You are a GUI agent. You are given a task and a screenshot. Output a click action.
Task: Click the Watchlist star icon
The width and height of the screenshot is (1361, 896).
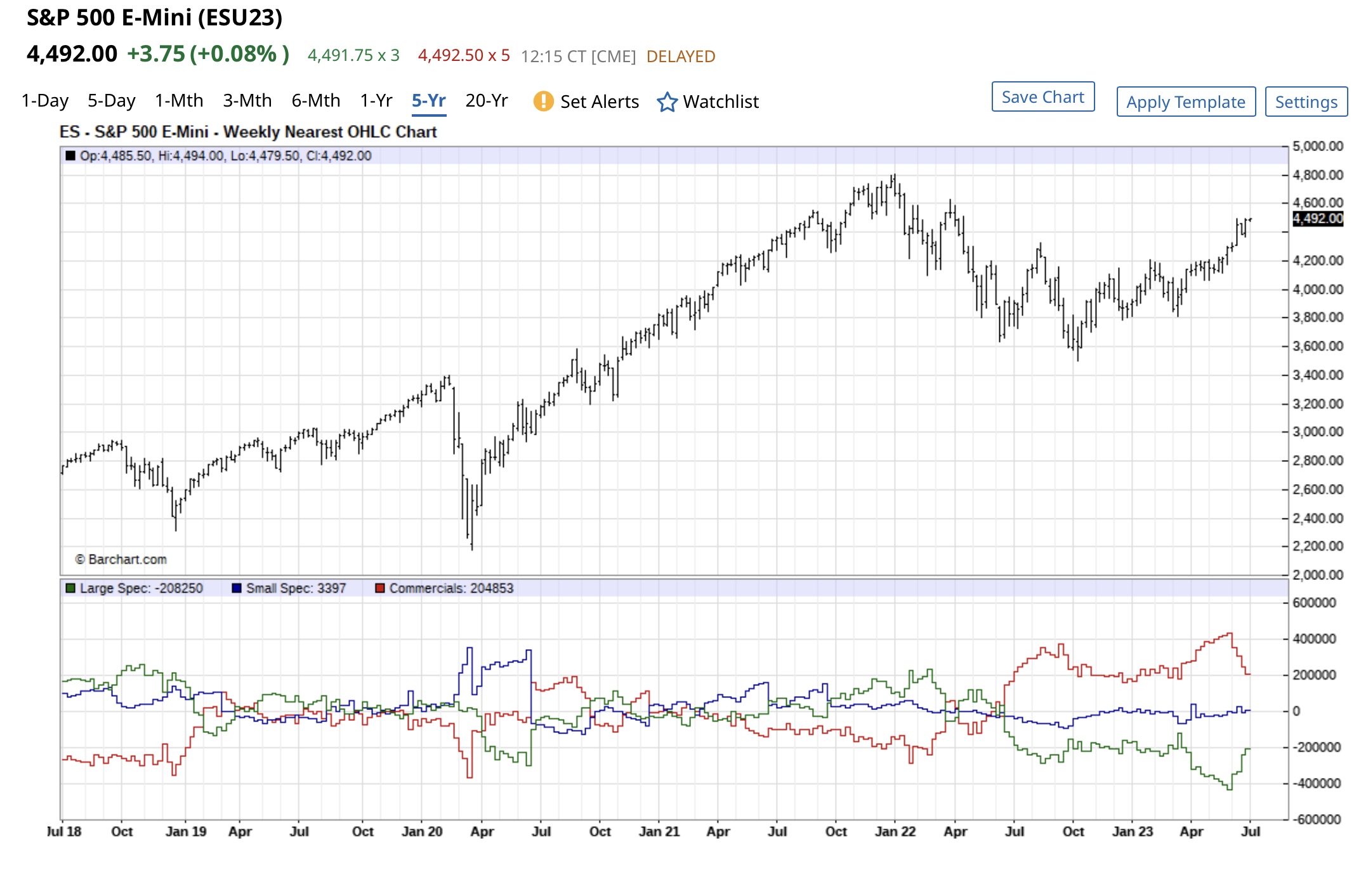point(667,102)
